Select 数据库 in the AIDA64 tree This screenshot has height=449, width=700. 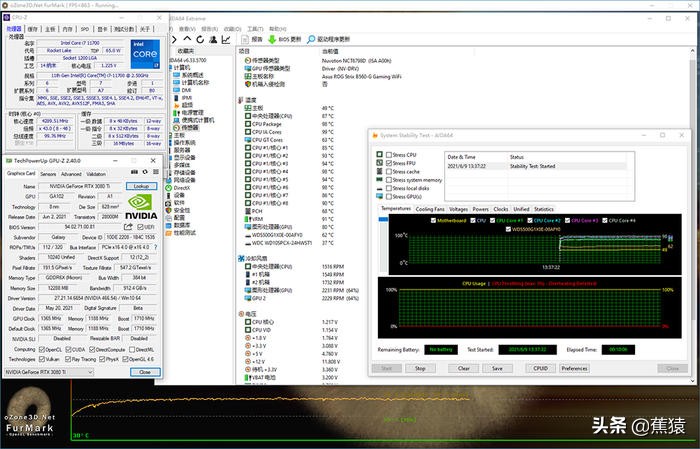pos(177,225)
